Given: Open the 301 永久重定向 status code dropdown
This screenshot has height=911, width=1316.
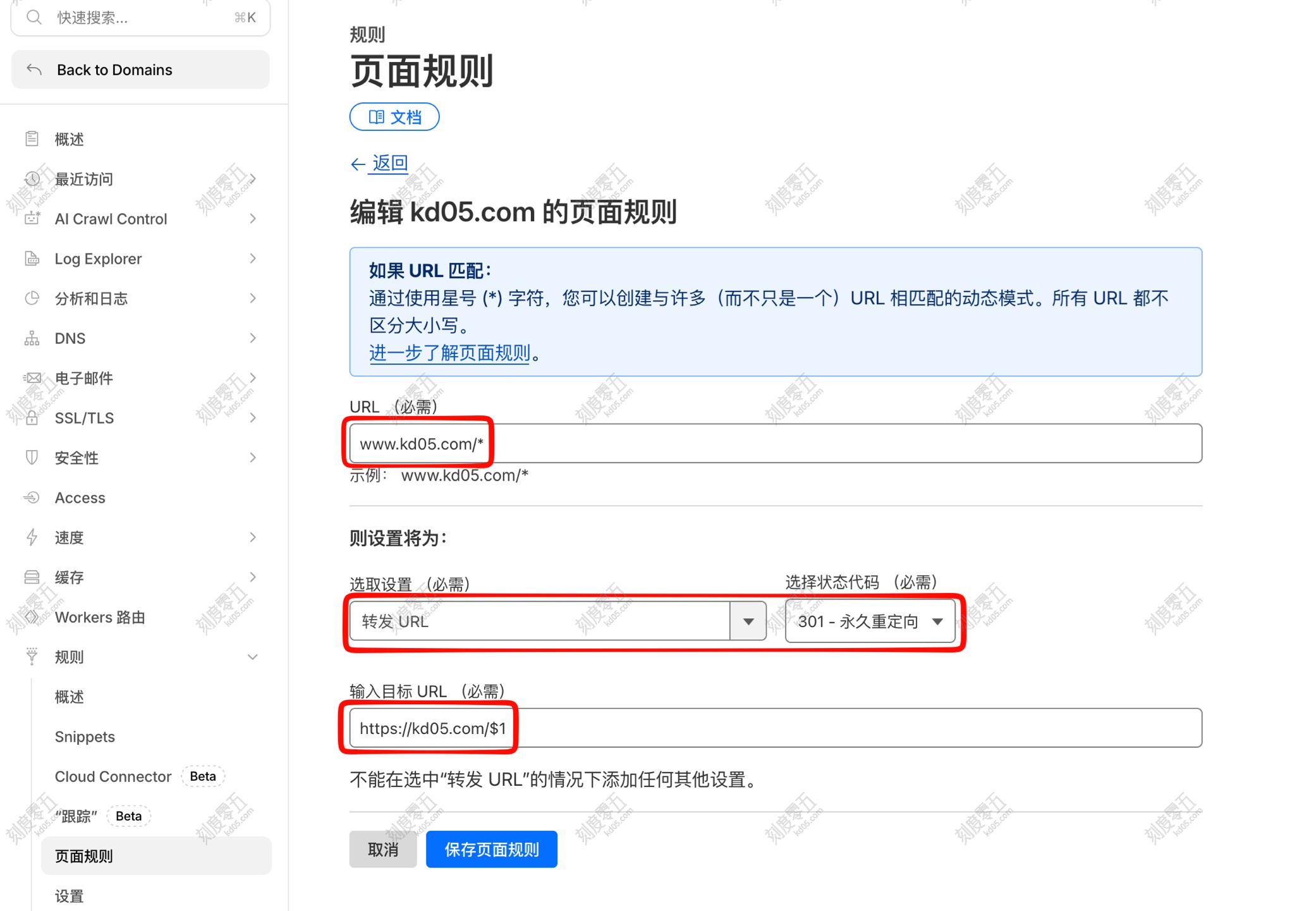Looking at the screenshot, I should pyautogui.click(x=870, y=621).
